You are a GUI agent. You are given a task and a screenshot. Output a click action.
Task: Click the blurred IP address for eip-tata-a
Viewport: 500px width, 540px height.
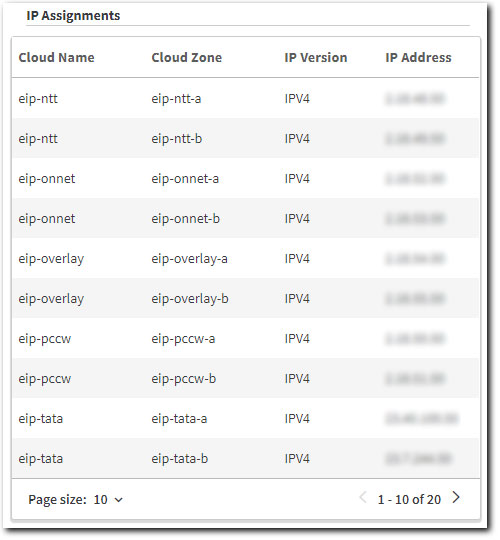pyautogui.click(x=421, y=418)
